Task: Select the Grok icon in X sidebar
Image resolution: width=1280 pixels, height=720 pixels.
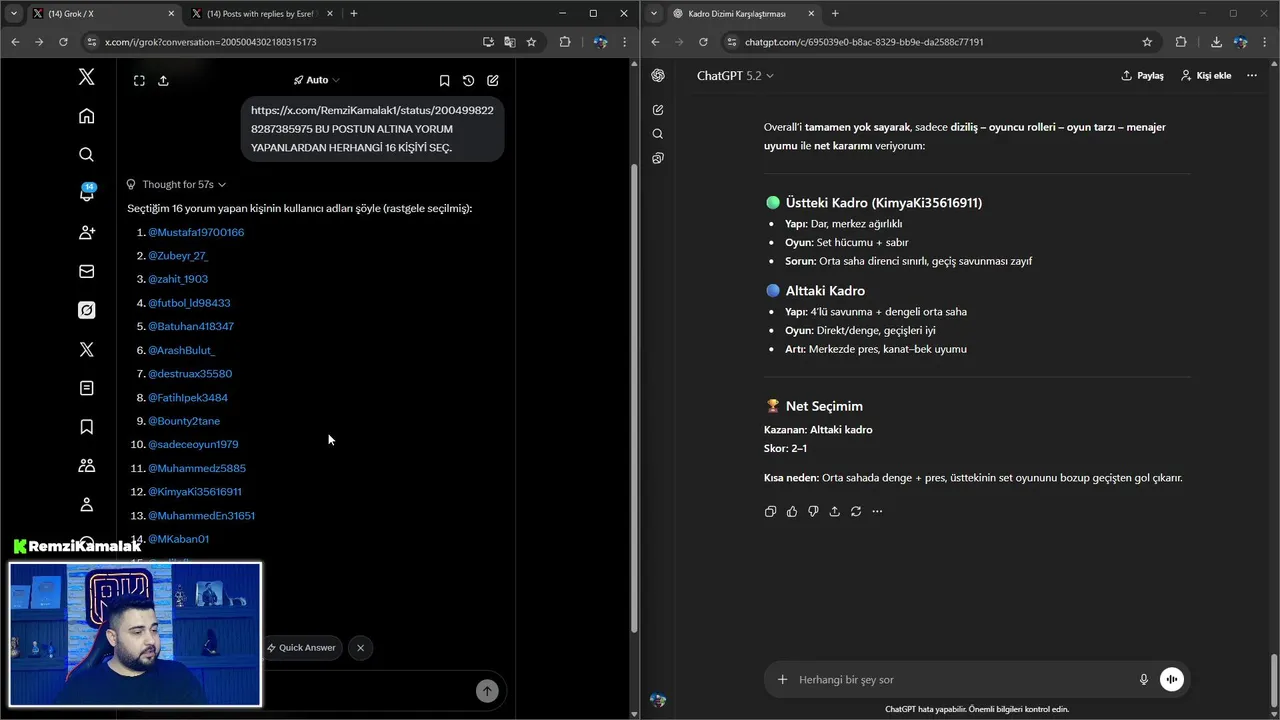Action: click(x=87, y=310)
